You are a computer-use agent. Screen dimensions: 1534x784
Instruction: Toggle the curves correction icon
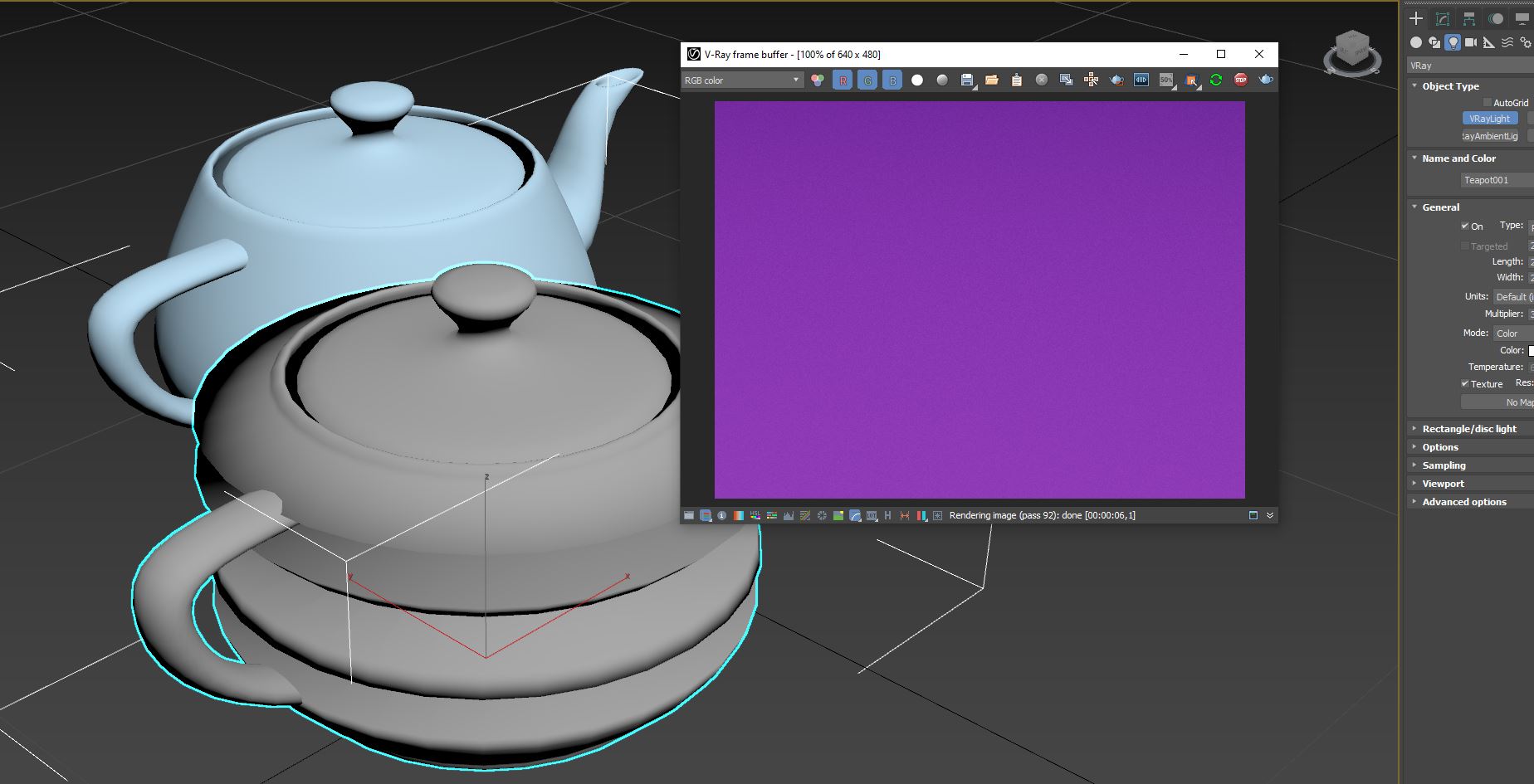pyautogui.click(x=804, y=515)
